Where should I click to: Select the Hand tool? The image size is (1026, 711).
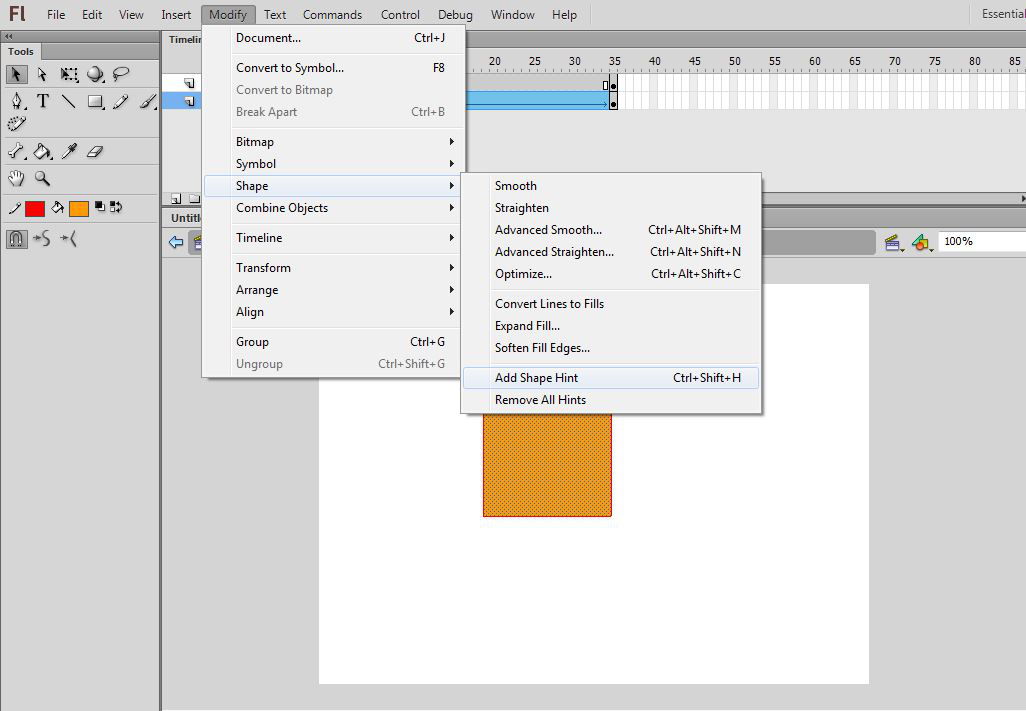pyautogui.click(x=16, y=178)
